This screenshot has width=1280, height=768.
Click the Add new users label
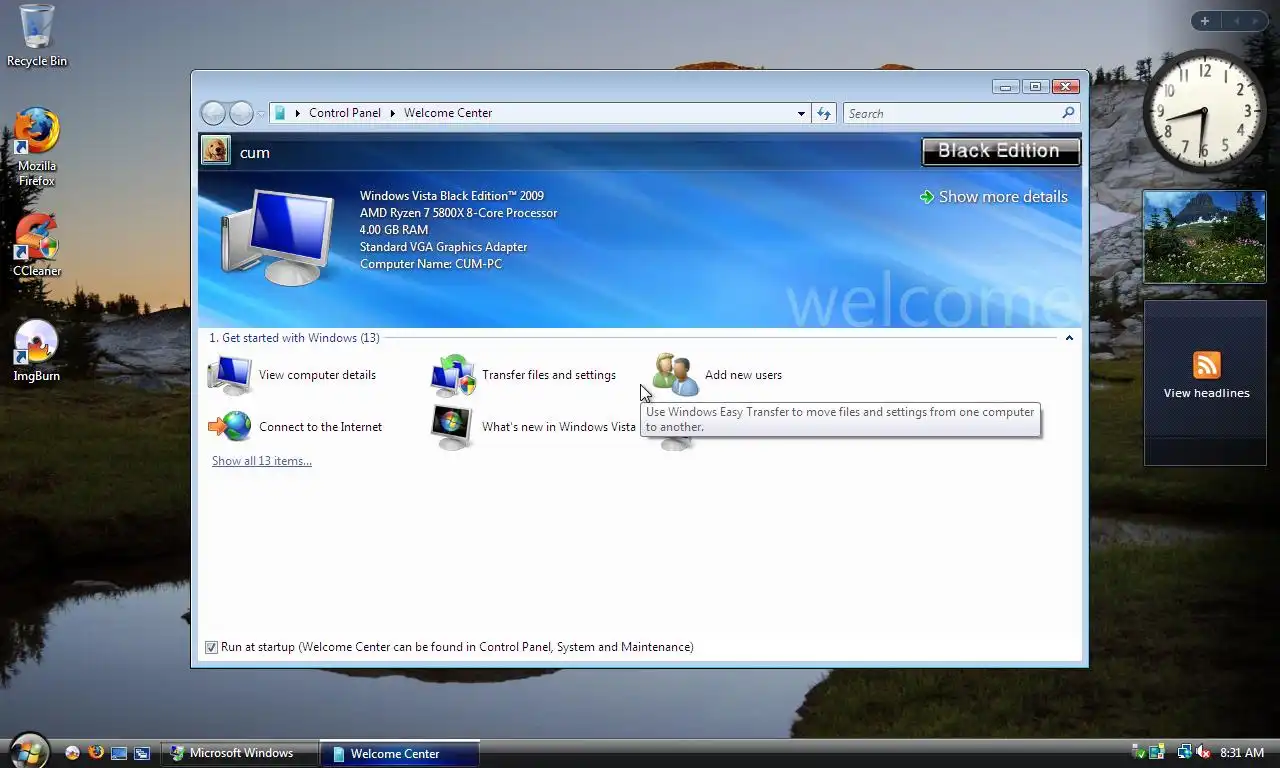[x=743, y=375]
